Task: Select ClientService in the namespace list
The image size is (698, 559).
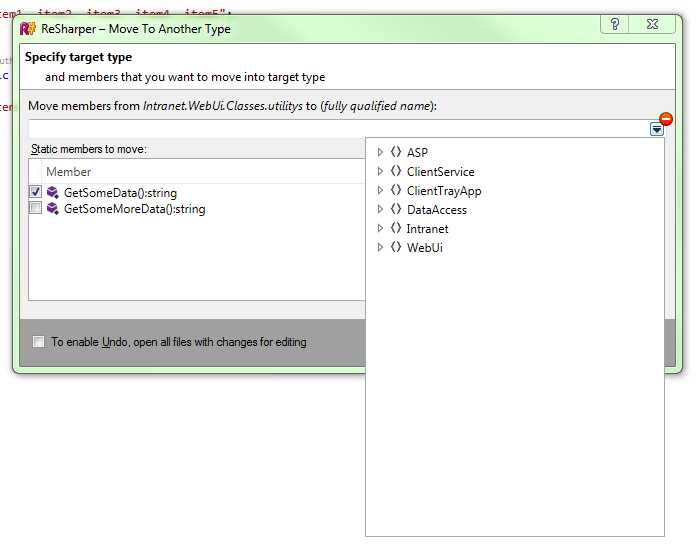Action: [x=441, y=172]
